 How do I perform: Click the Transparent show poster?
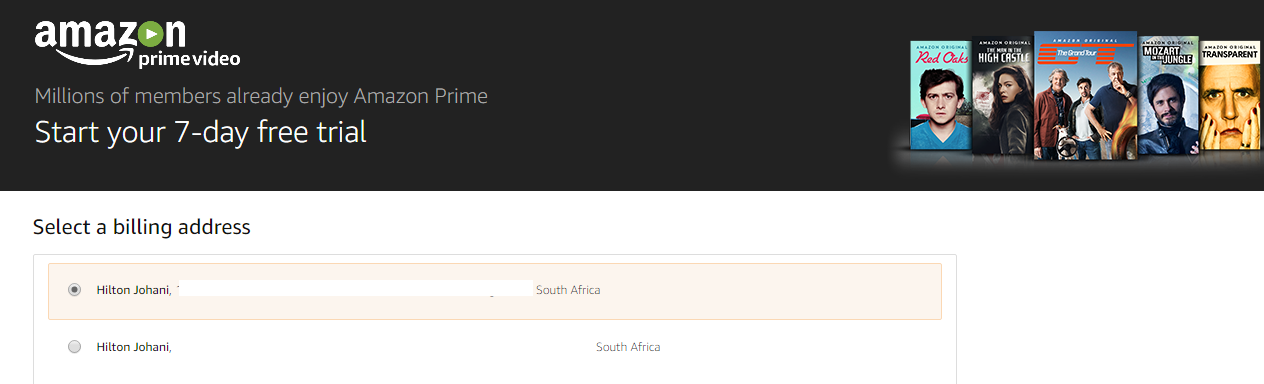coord(1230,96)
